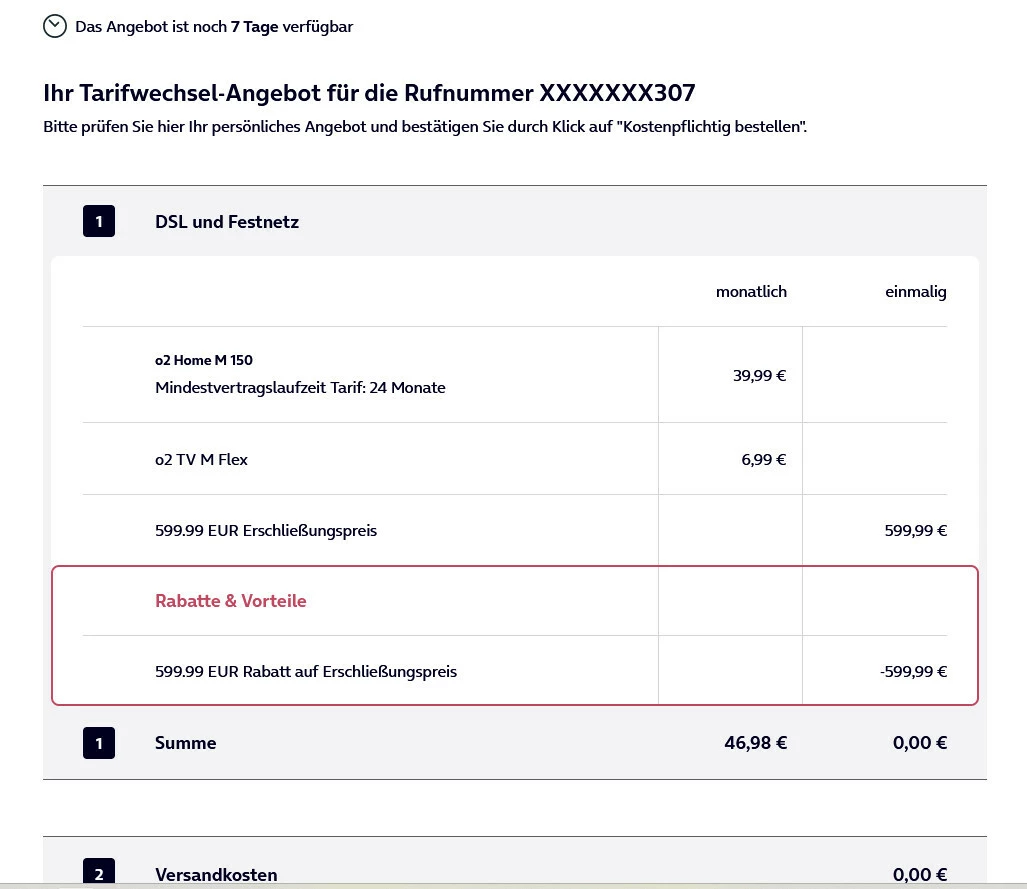Select the DSL und Festnetz section header
The image size is (1027, 889).
(227, 221)
